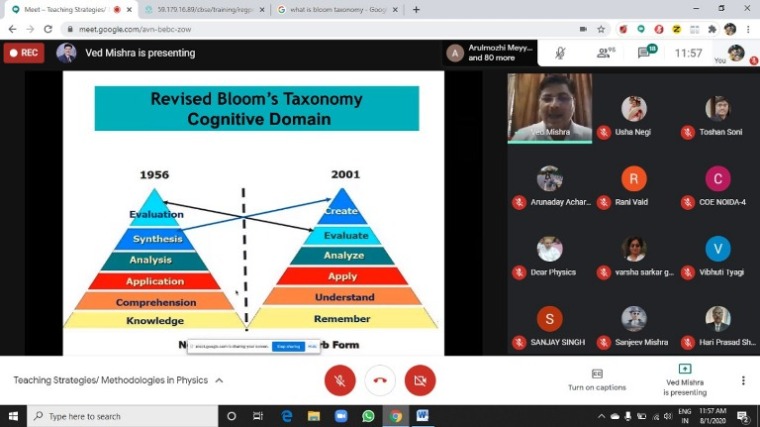Click Ved Mishra is presenting button
The image size is (760, 427).
click(685, 379)
